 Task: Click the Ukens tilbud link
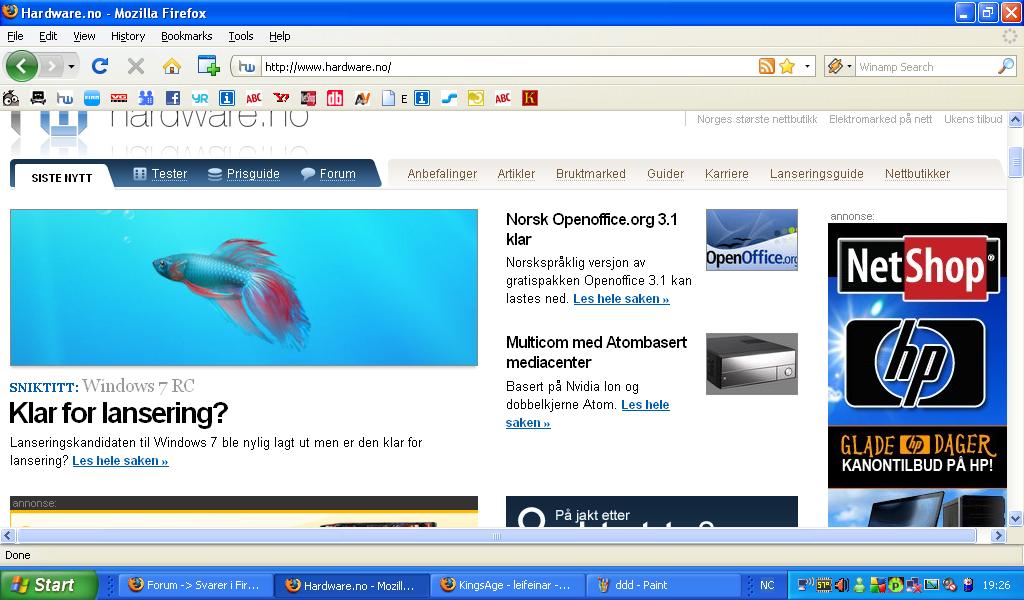click(x=972, y=119)
